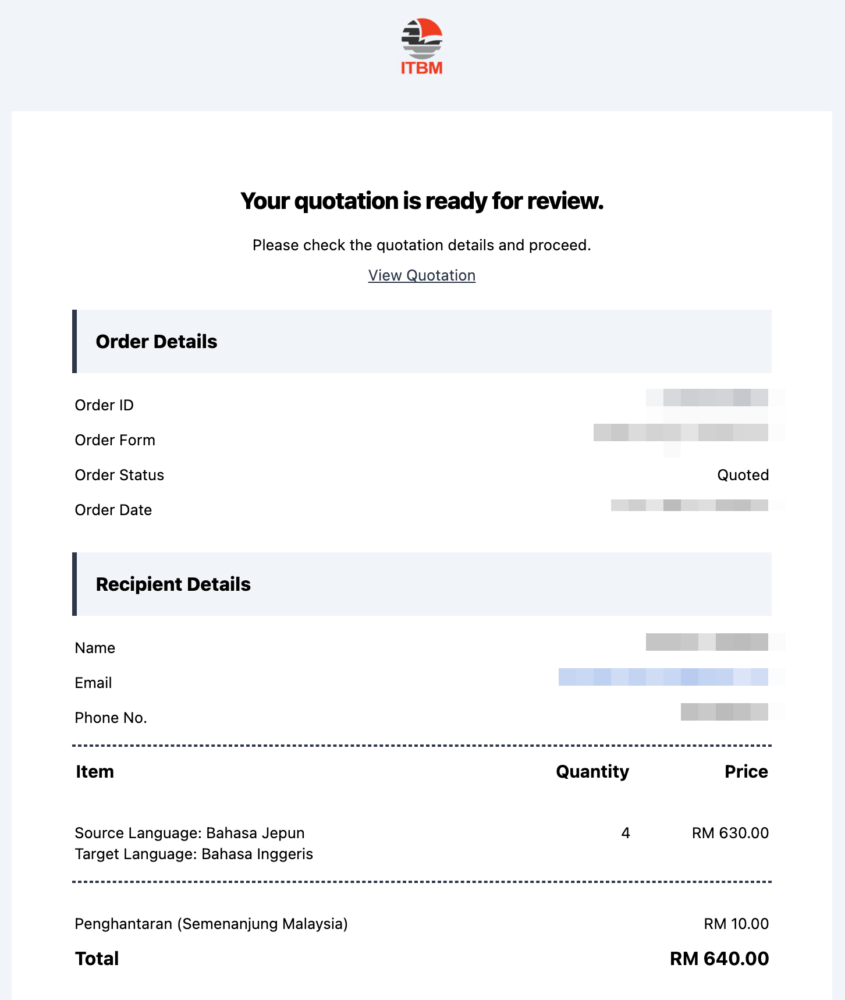Click the Recipient Details section header
The height and width of the screenshot is (1000, 845).
[173, 584]
